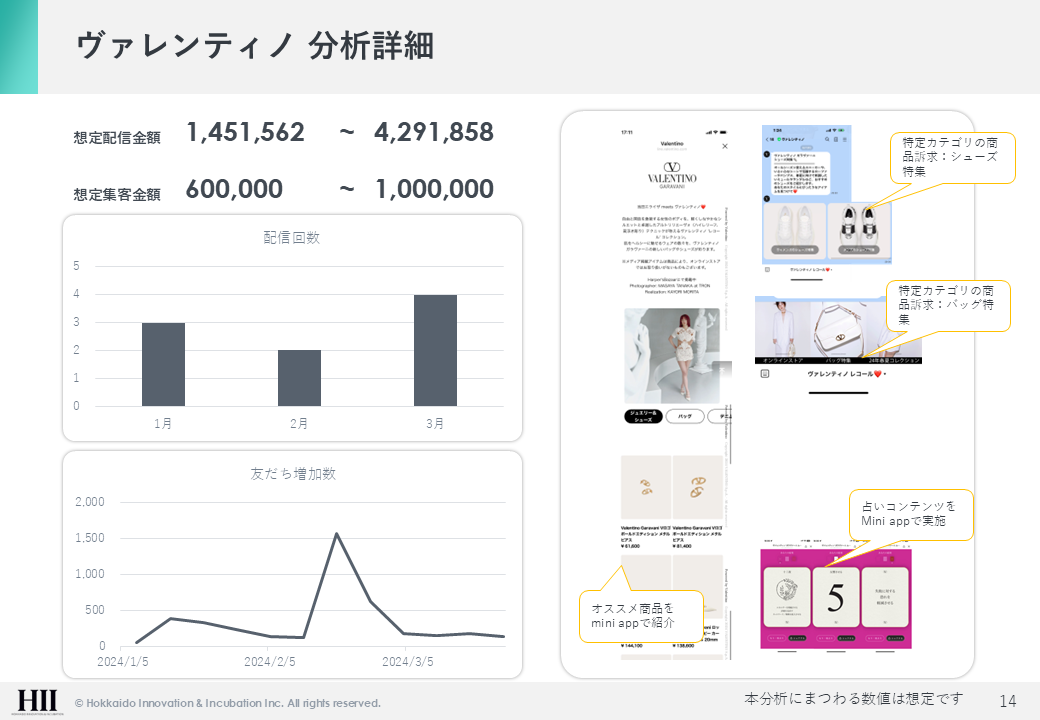1040x720 pixels.
Task: Click the ¥138,600 price text
Action: [683, 645]
